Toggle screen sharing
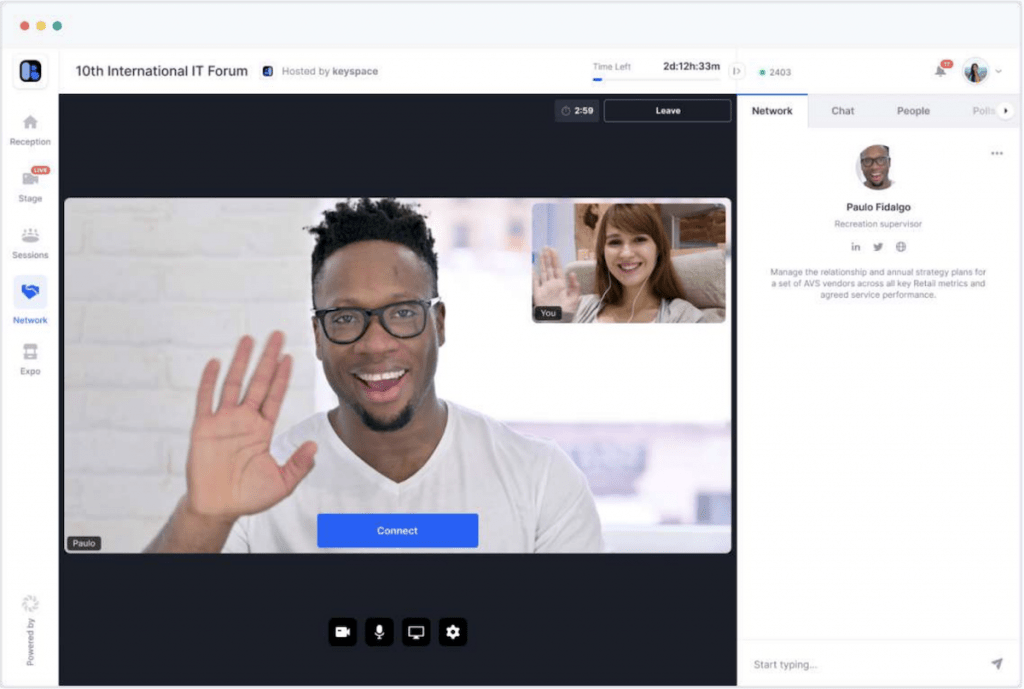1024x689 pixels. (x=416, y=632)
